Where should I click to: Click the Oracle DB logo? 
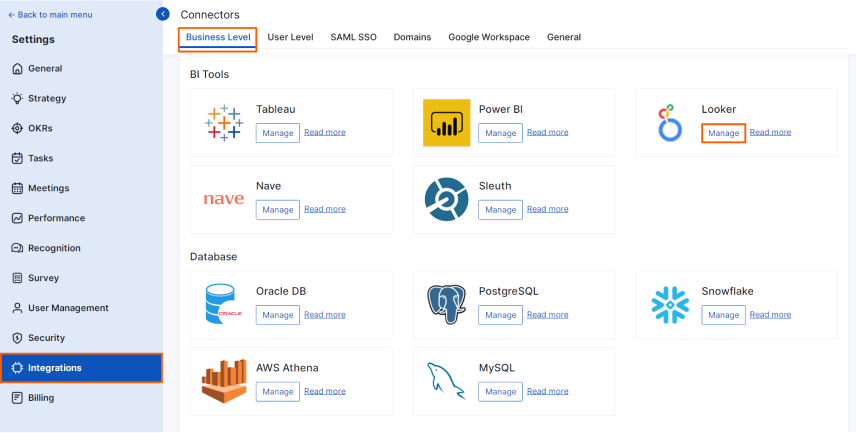223,304
